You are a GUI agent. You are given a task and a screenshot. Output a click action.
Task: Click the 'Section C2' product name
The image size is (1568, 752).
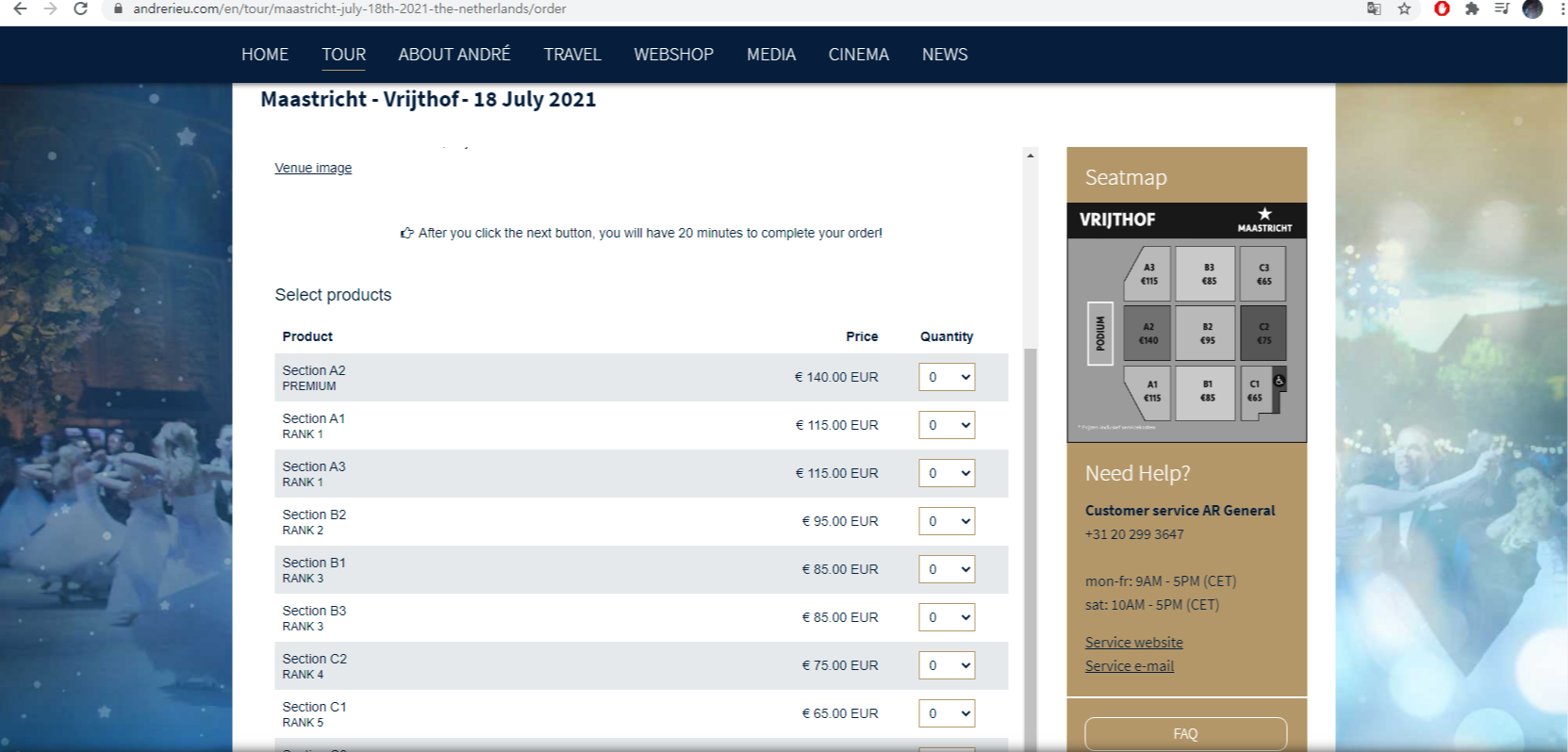coord(315,659)
